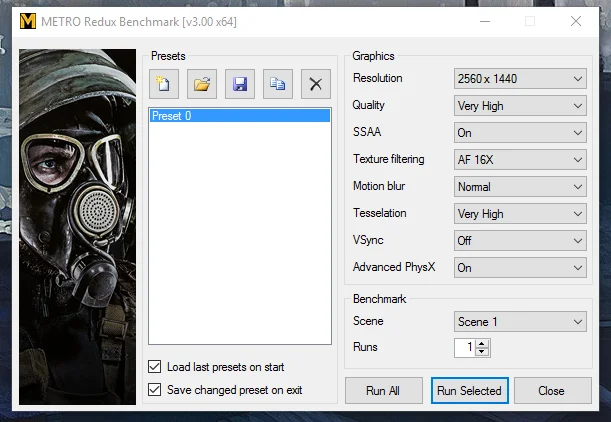Select Preset 0 in the presets list

click(240, 116)
